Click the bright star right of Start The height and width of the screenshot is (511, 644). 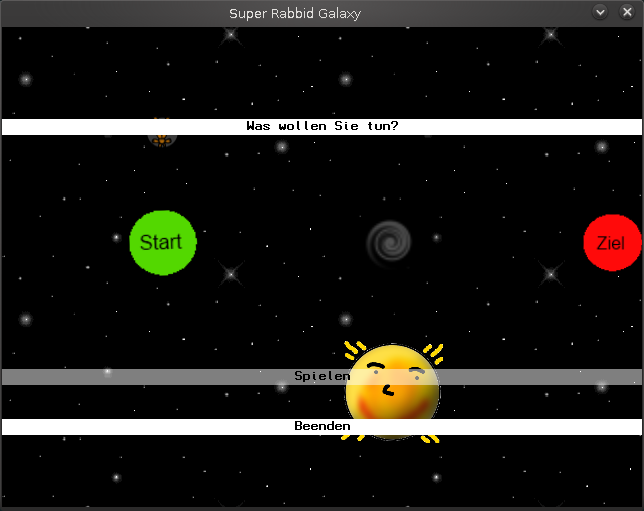(x=231, y=272)
